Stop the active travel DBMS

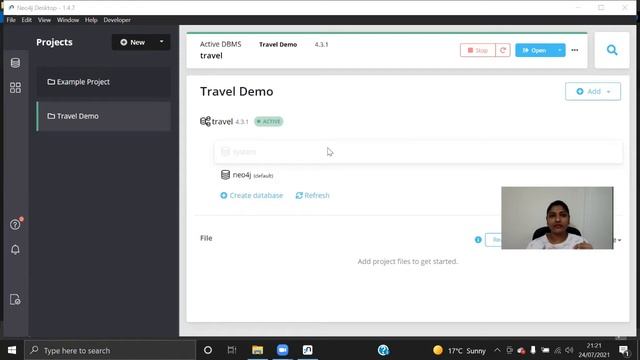click(x=478, y=50)
